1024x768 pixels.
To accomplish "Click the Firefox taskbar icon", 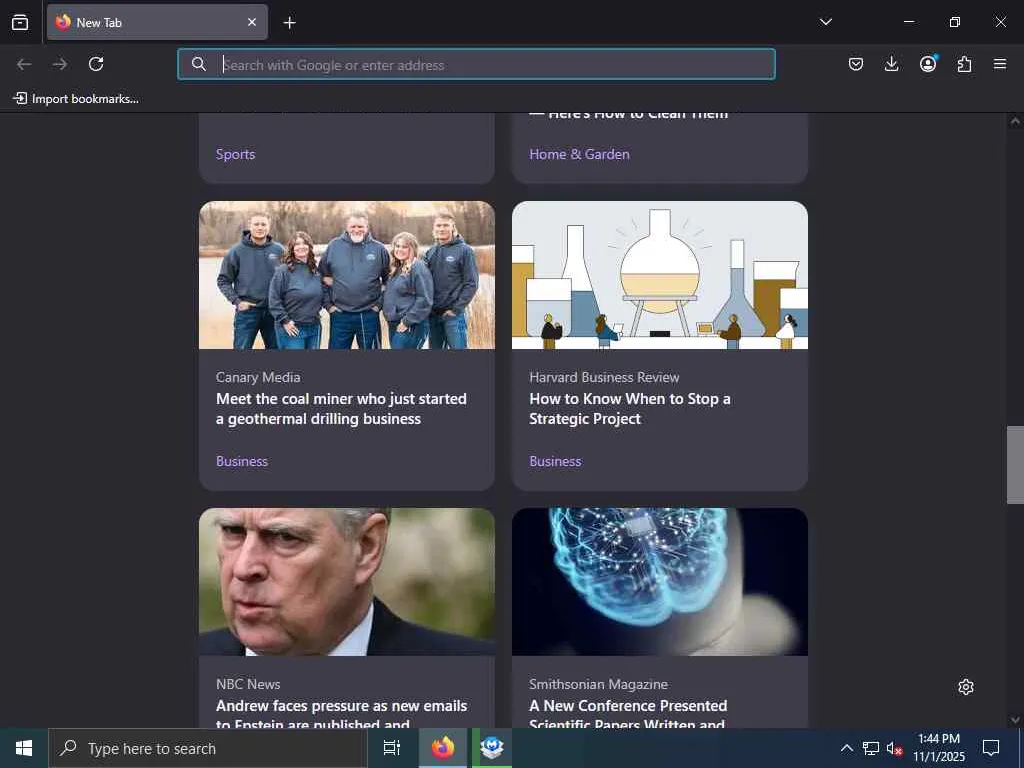I will [x=443, y=748].
